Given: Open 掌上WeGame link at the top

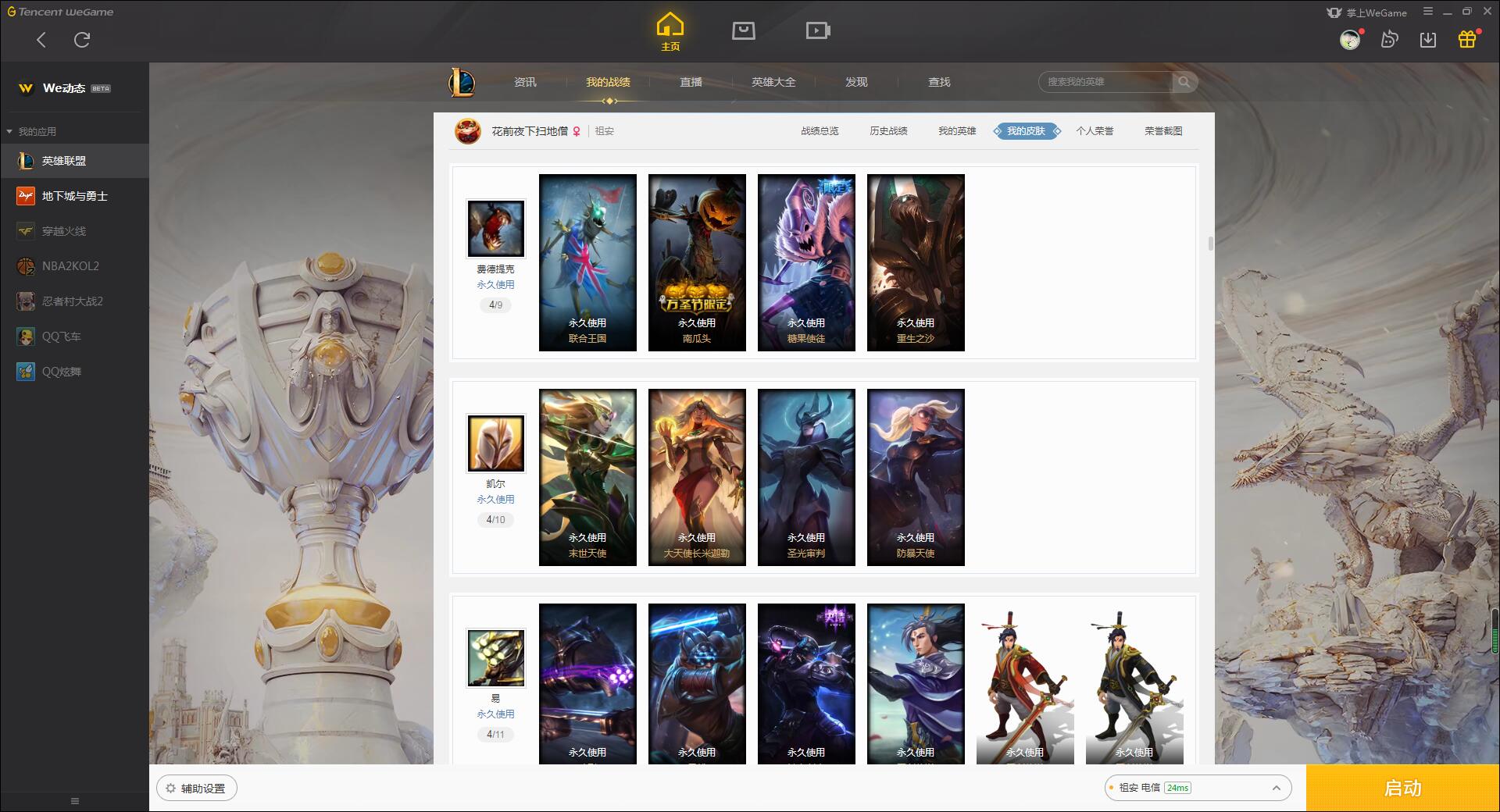Looking at the screenshot, I should (1367, 12).
